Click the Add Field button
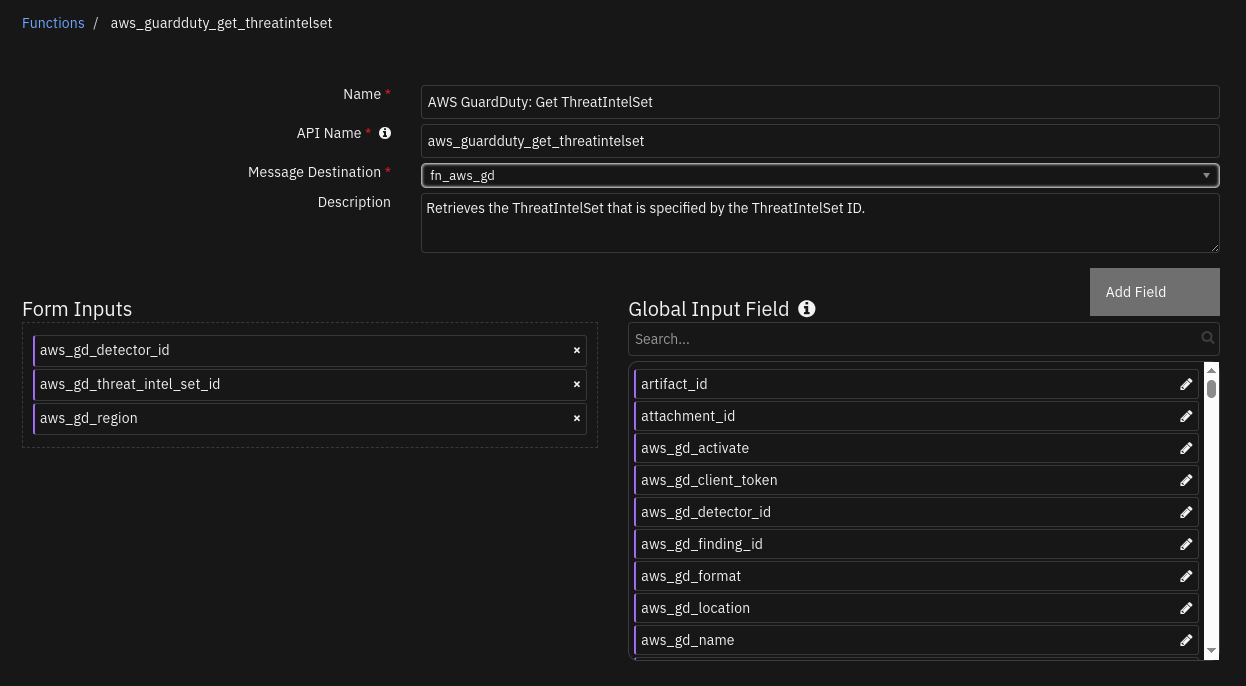1246x686 pixels. click(x=1155, y=292)
